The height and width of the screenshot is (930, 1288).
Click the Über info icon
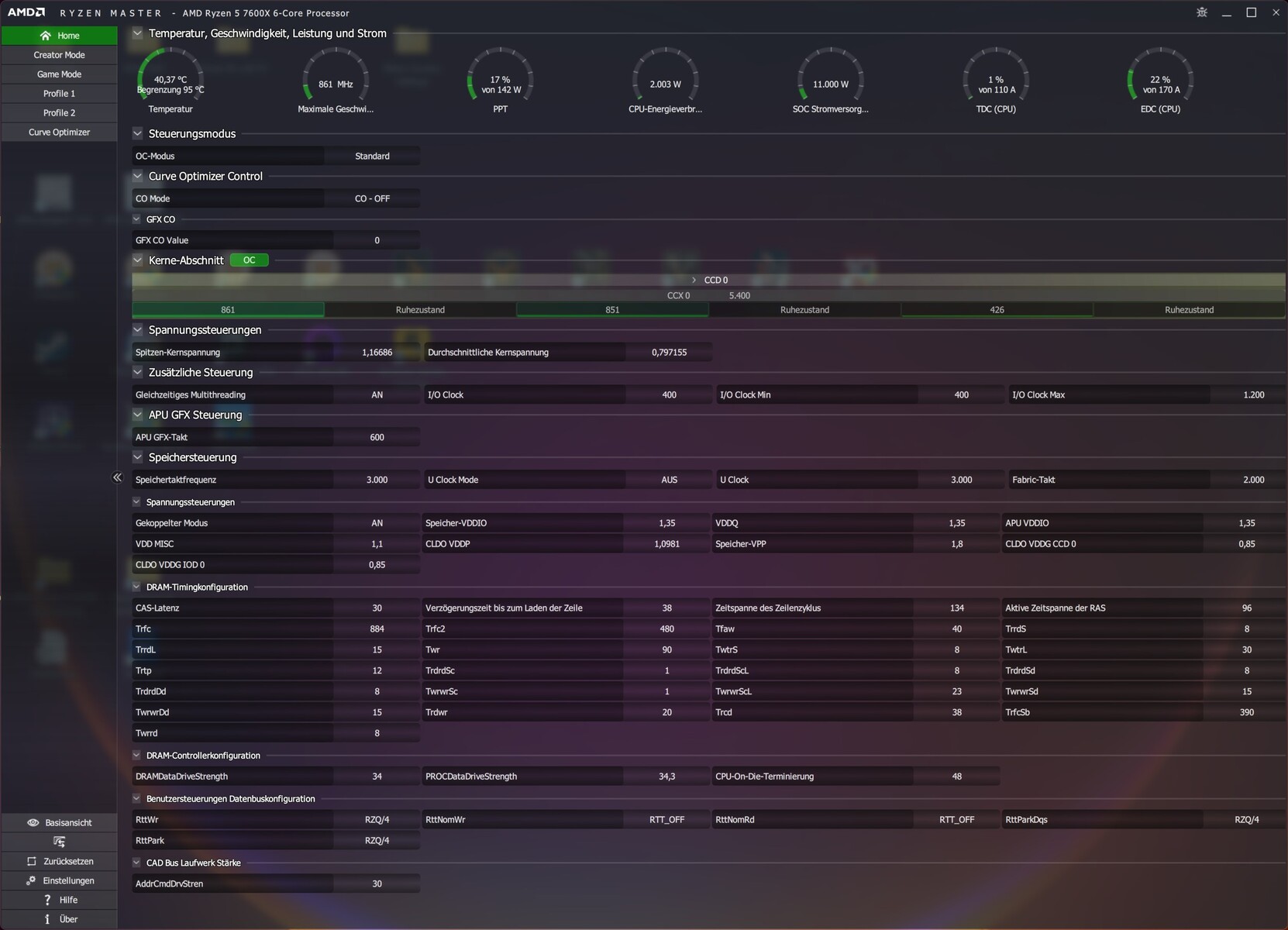pos(47,919)
